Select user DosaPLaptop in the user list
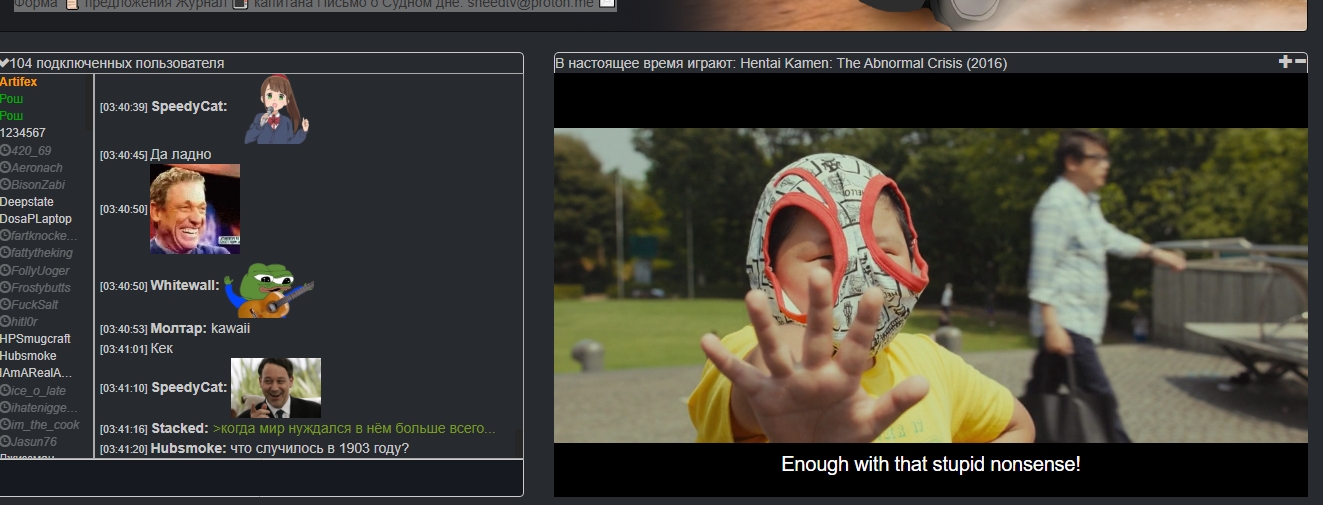1323x505 pixels. [36, 219]
